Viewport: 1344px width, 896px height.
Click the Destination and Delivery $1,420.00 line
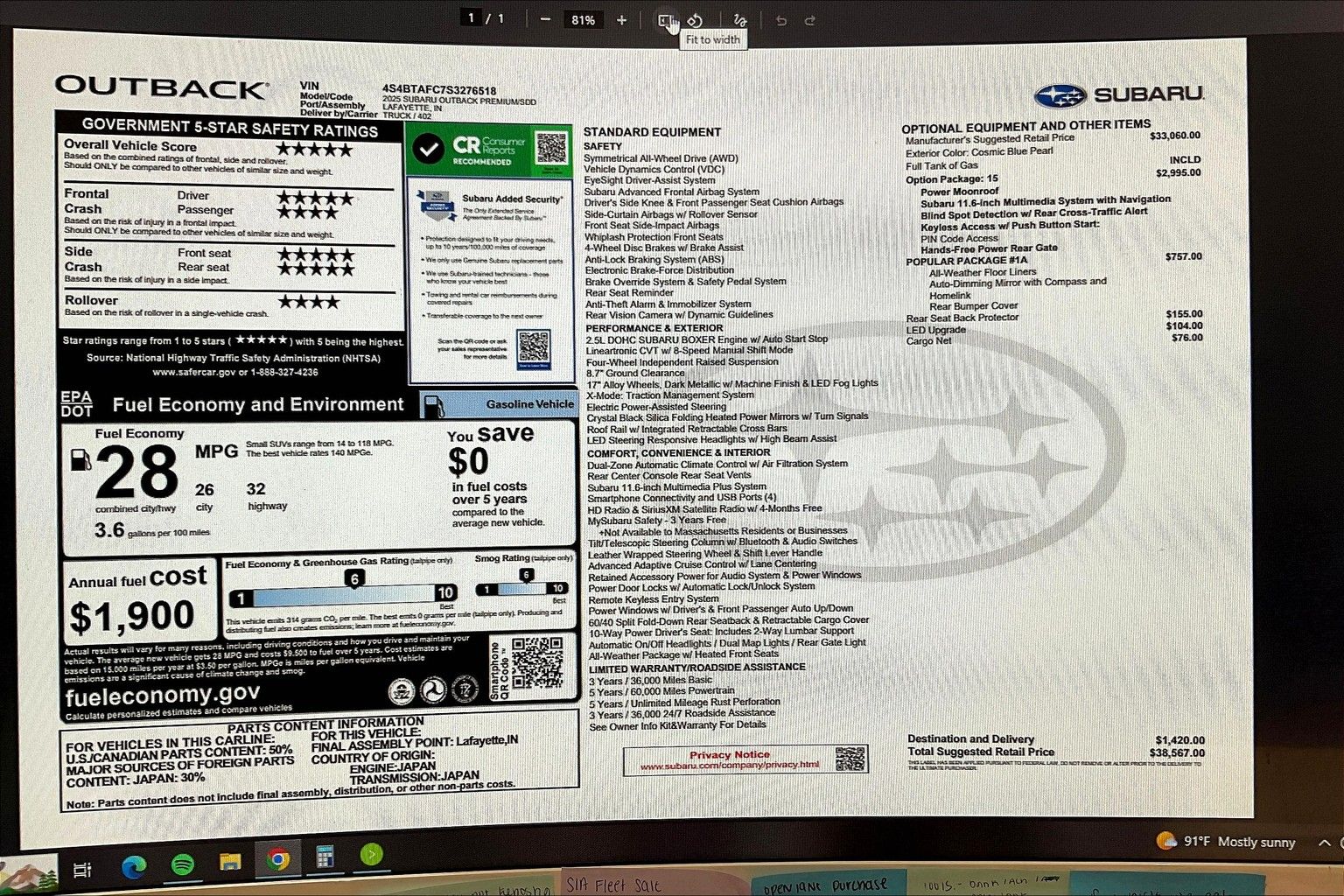tap(1055, 740)
